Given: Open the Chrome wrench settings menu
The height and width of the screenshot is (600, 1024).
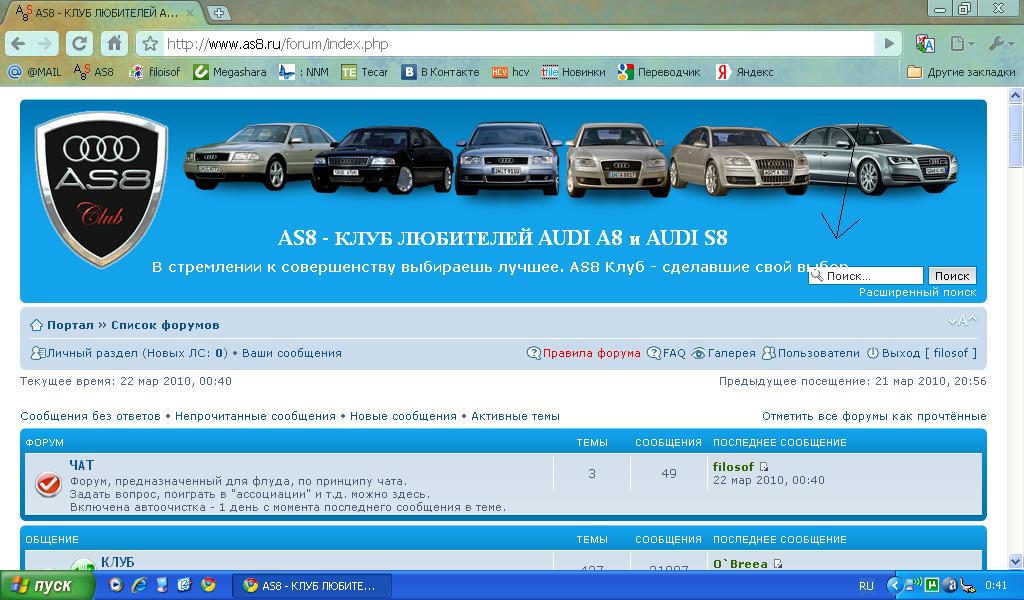Looking at the screenshot, I should pyautogui.click(x=1000, y=43).
